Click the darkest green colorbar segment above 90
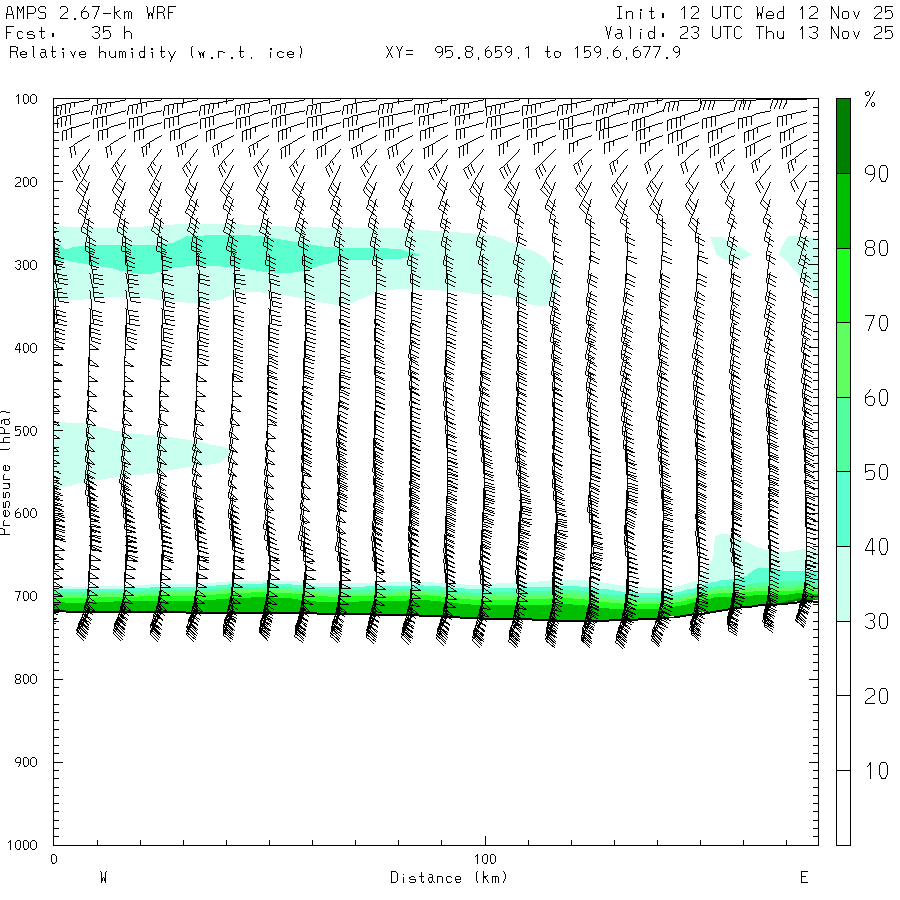Viewport: 900px width, 900px height. 843,136
